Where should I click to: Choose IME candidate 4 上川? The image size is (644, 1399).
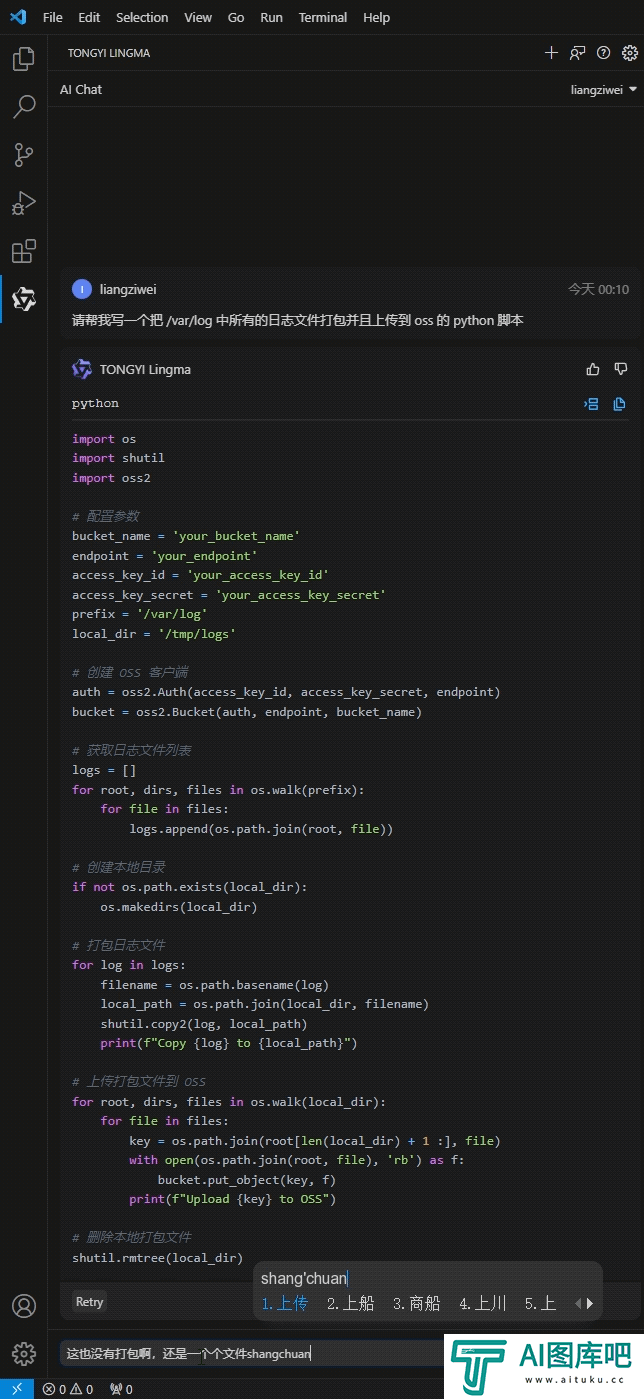(483, 1303)
